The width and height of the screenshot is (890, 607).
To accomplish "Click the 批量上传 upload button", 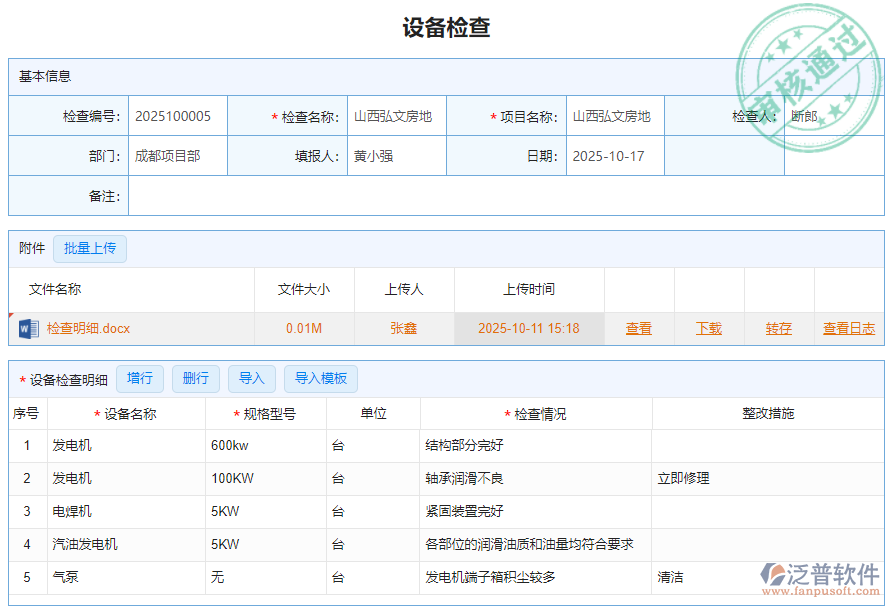I will coord(89,248).
